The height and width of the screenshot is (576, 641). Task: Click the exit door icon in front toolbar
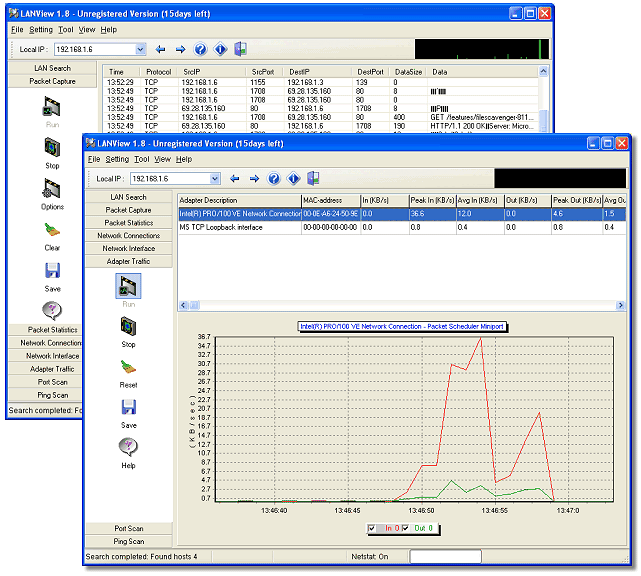pyautogui.click(x=313, y=179)
